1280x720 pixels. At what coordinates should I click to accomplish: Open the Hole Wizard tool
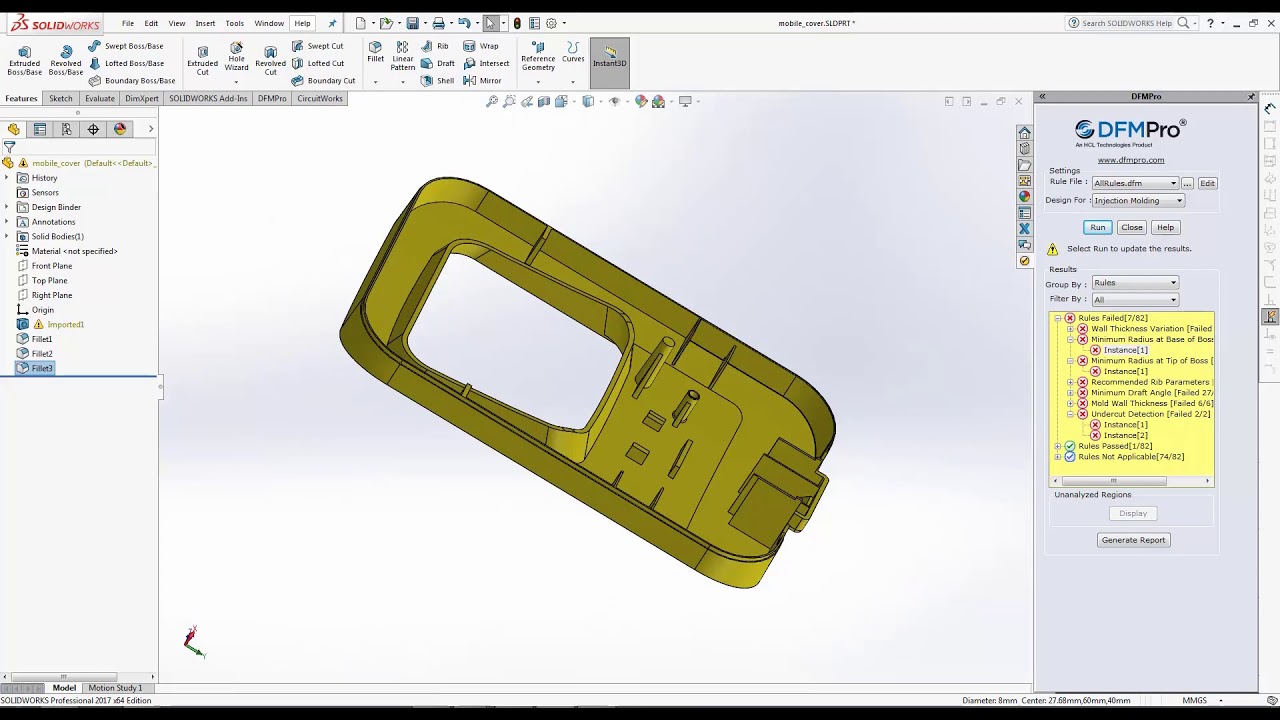[x=236, y=56]
